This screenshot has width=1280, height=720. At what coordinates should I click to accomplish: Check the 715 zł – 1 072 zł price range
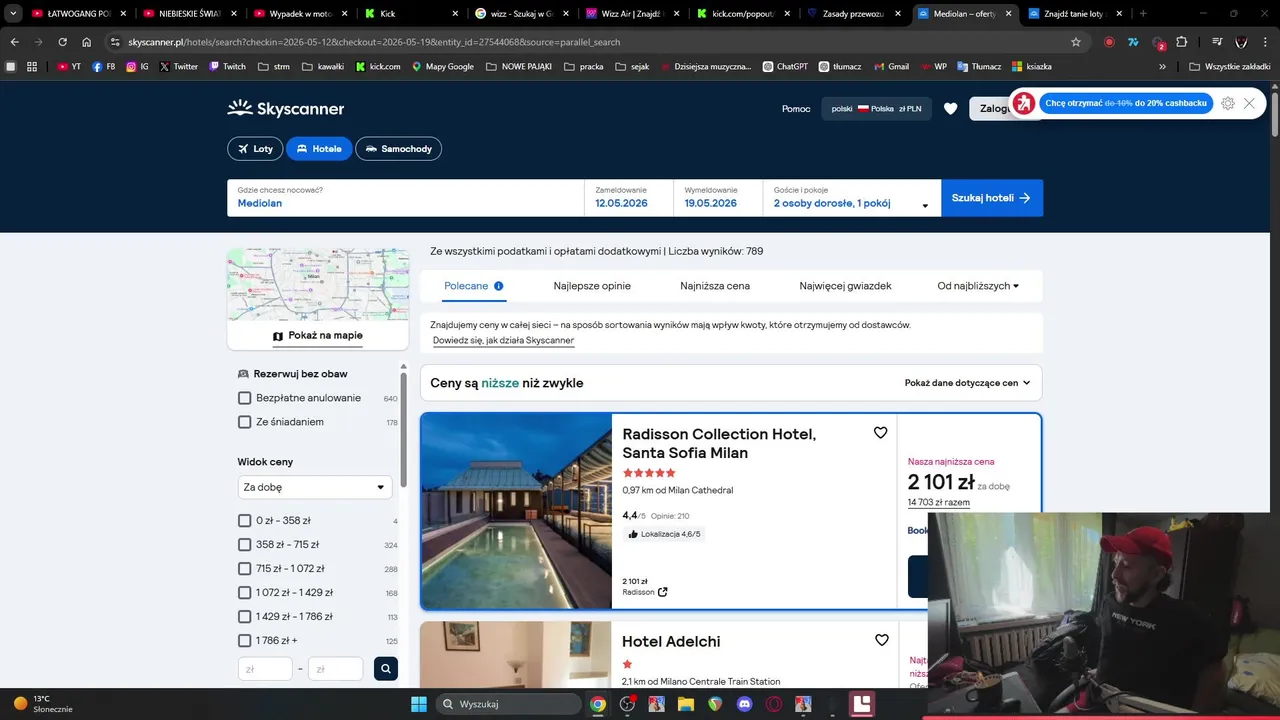pos(244,569)
